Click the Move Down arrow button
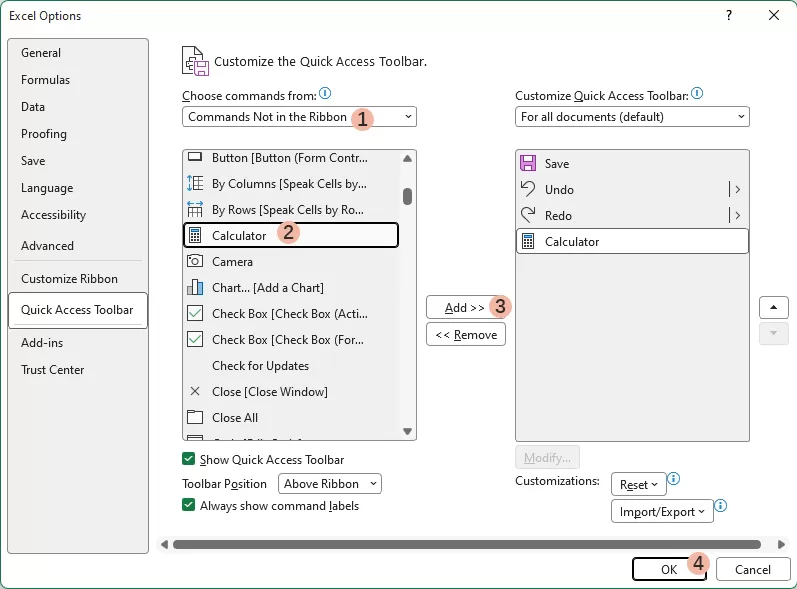797x589 pixels. point(774,333)
